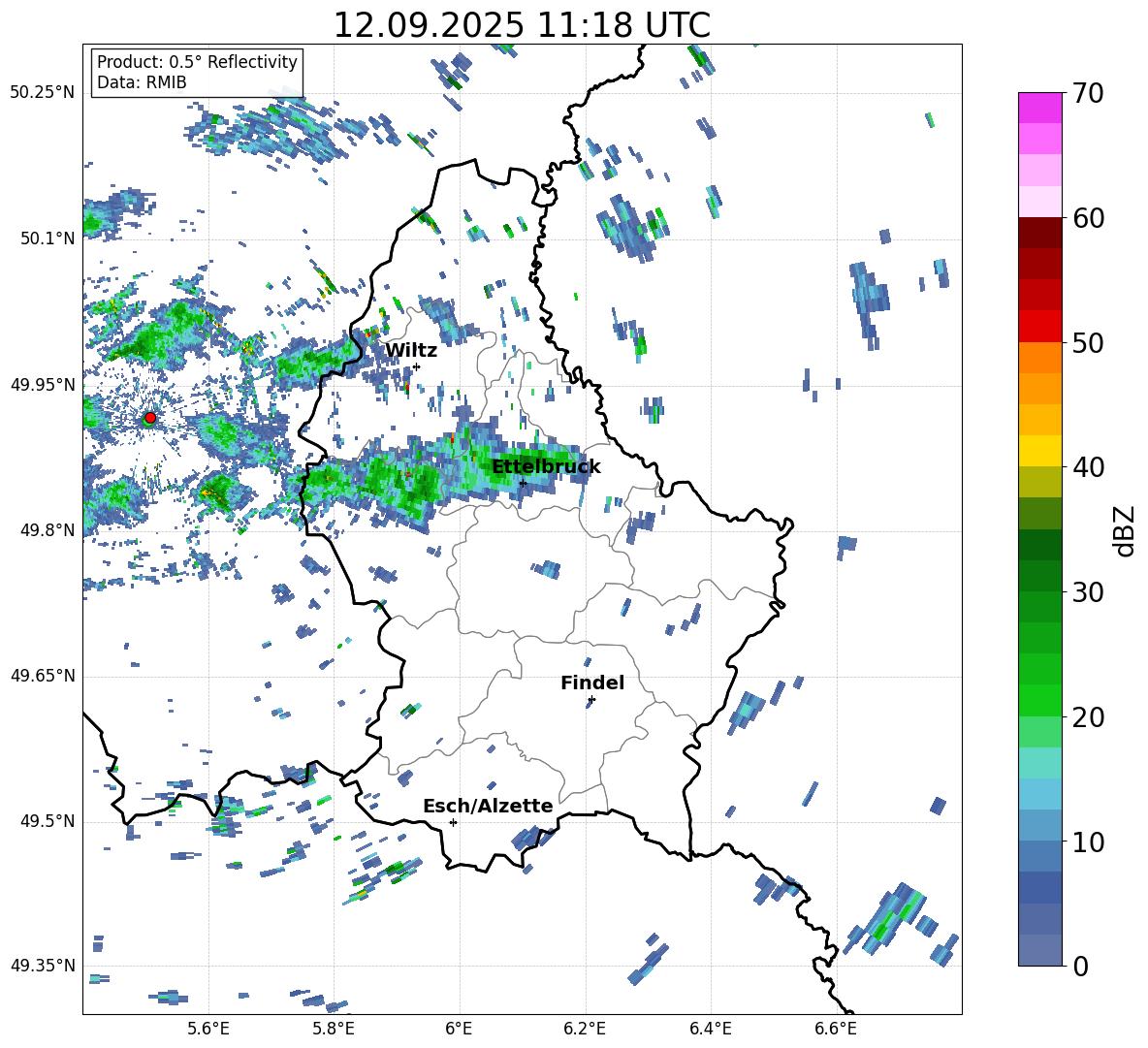Click the 5.8°E longitude label

pyautogui.click(x=334, y=1029)
